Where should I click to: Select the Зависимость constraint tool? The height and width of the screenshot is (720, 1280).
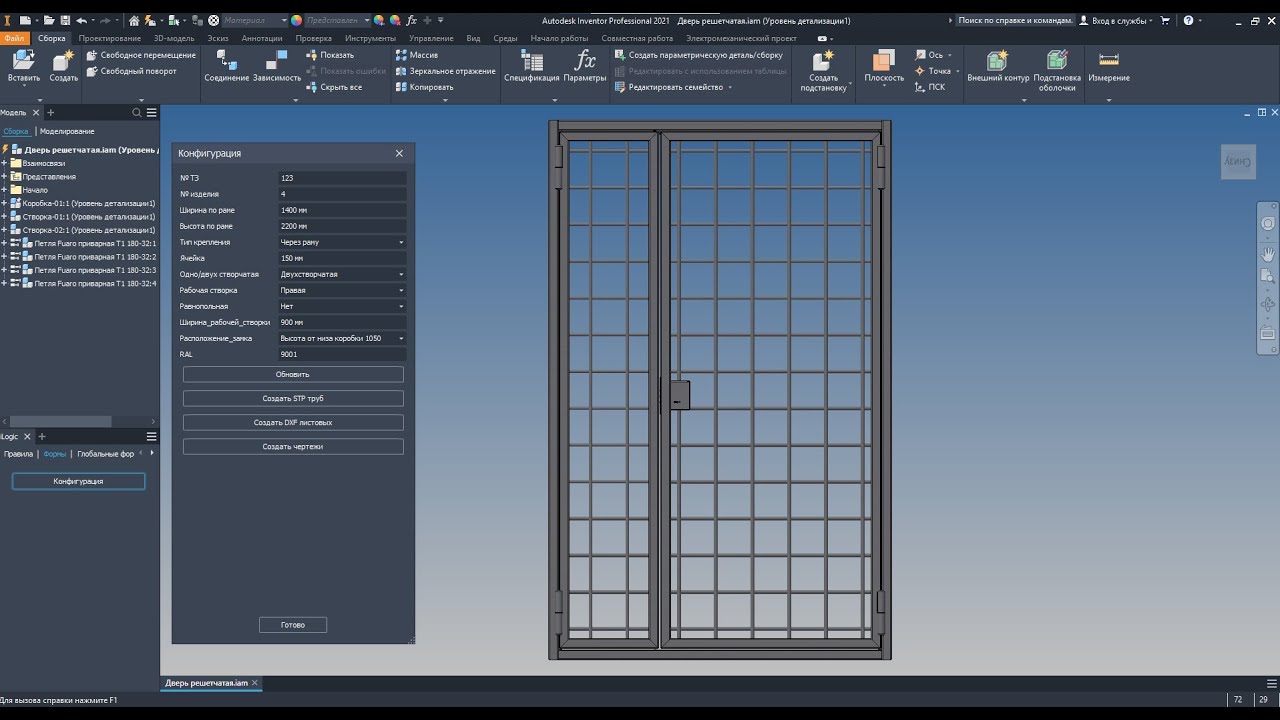point(277,66)
